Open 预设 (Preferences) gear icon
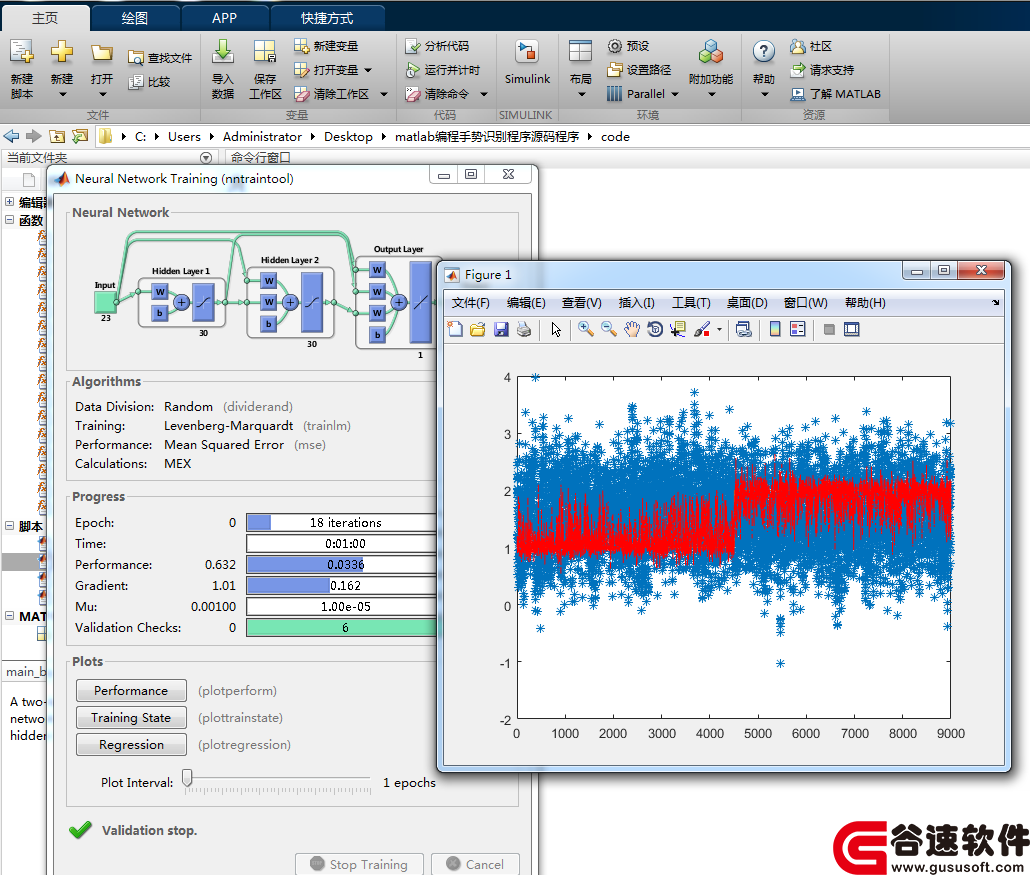Screen dimensions: 1030x875 (614, 46)
